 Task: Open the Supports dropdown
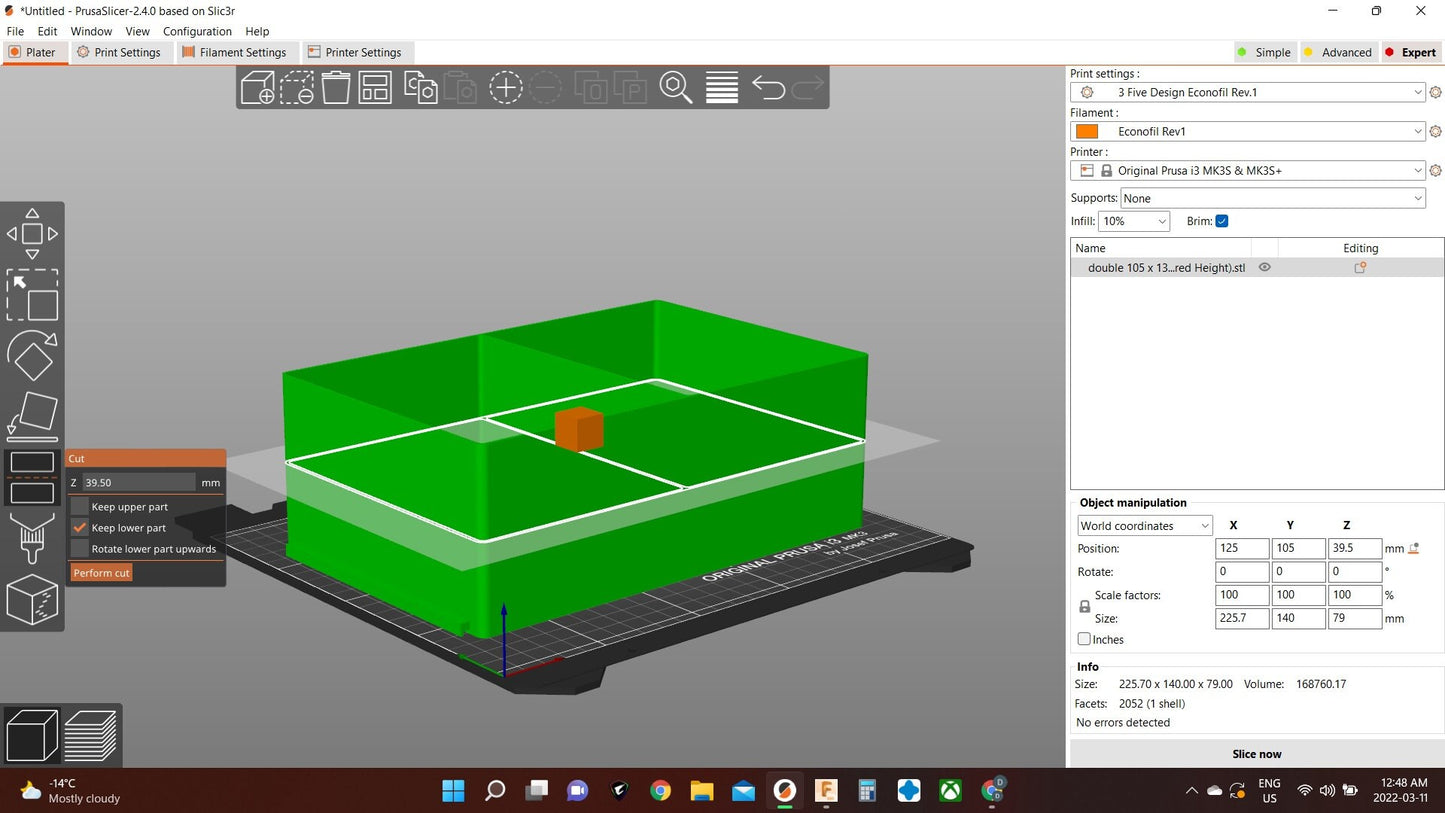tap(1273, 198)
